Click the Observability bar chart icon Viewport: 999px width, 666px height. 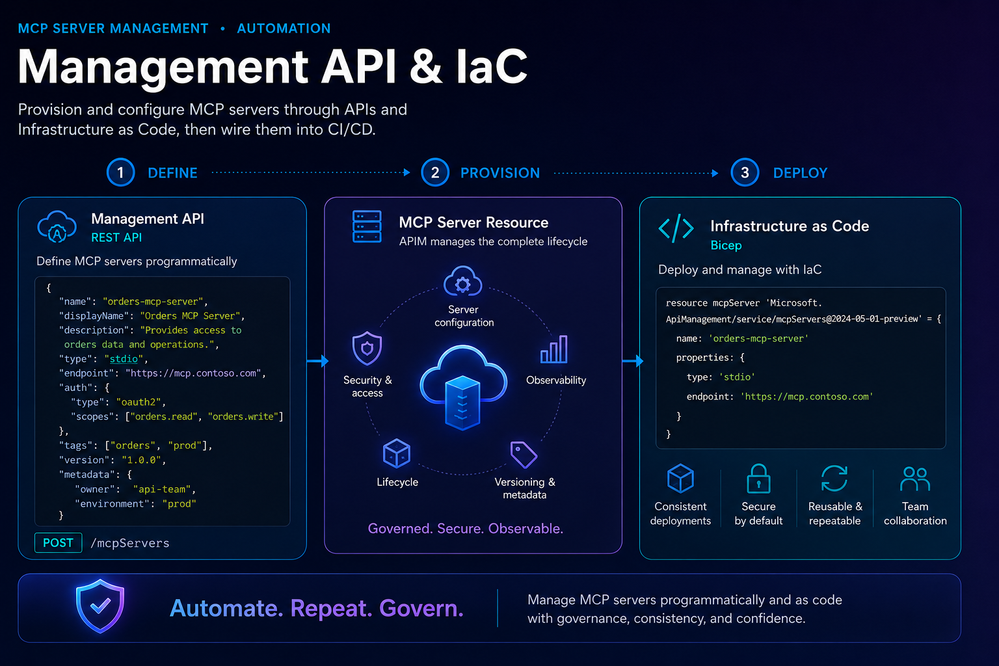554,349
